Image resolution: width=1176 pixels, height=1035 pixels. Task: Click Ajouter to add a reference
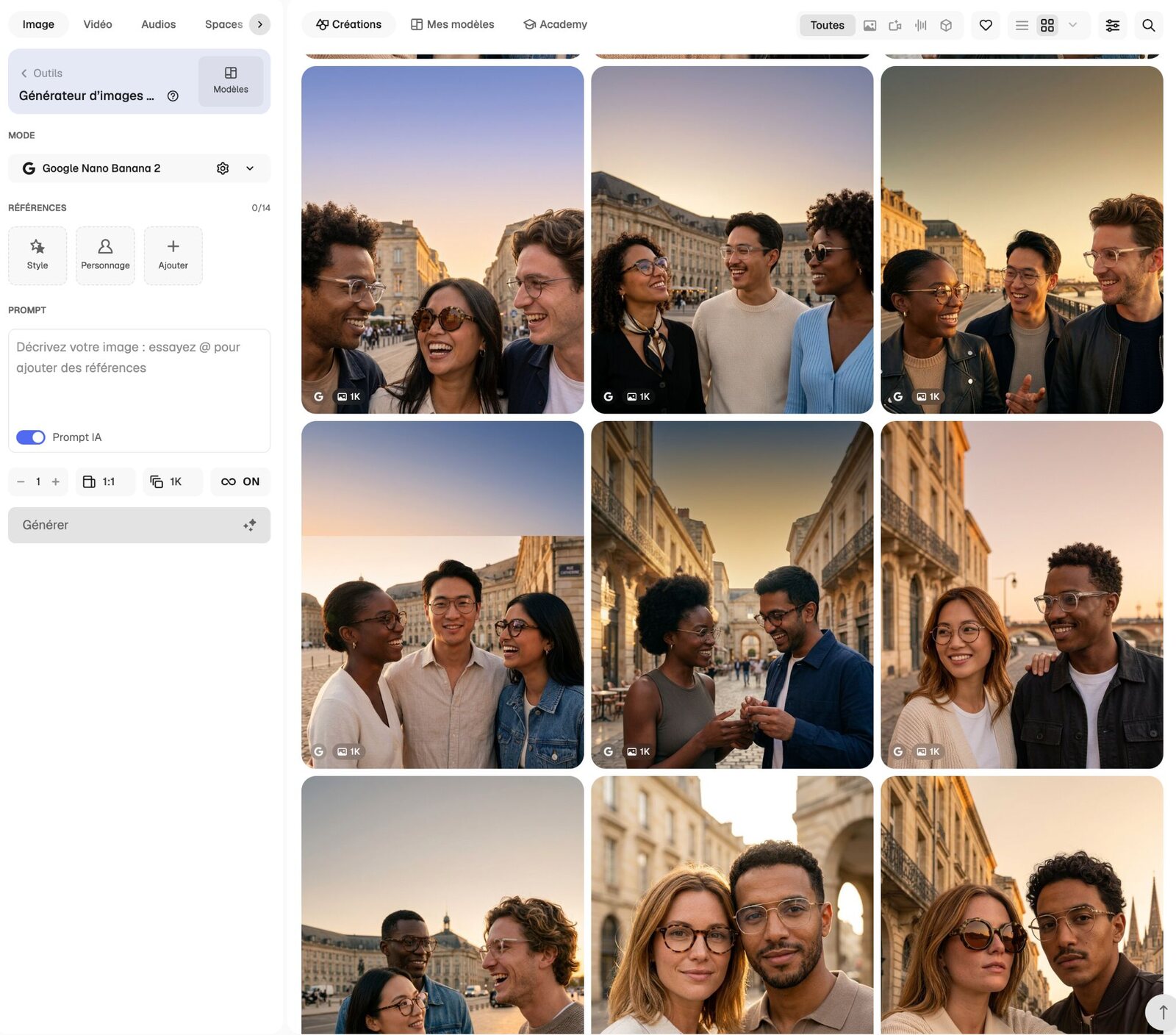click(173, 255)
